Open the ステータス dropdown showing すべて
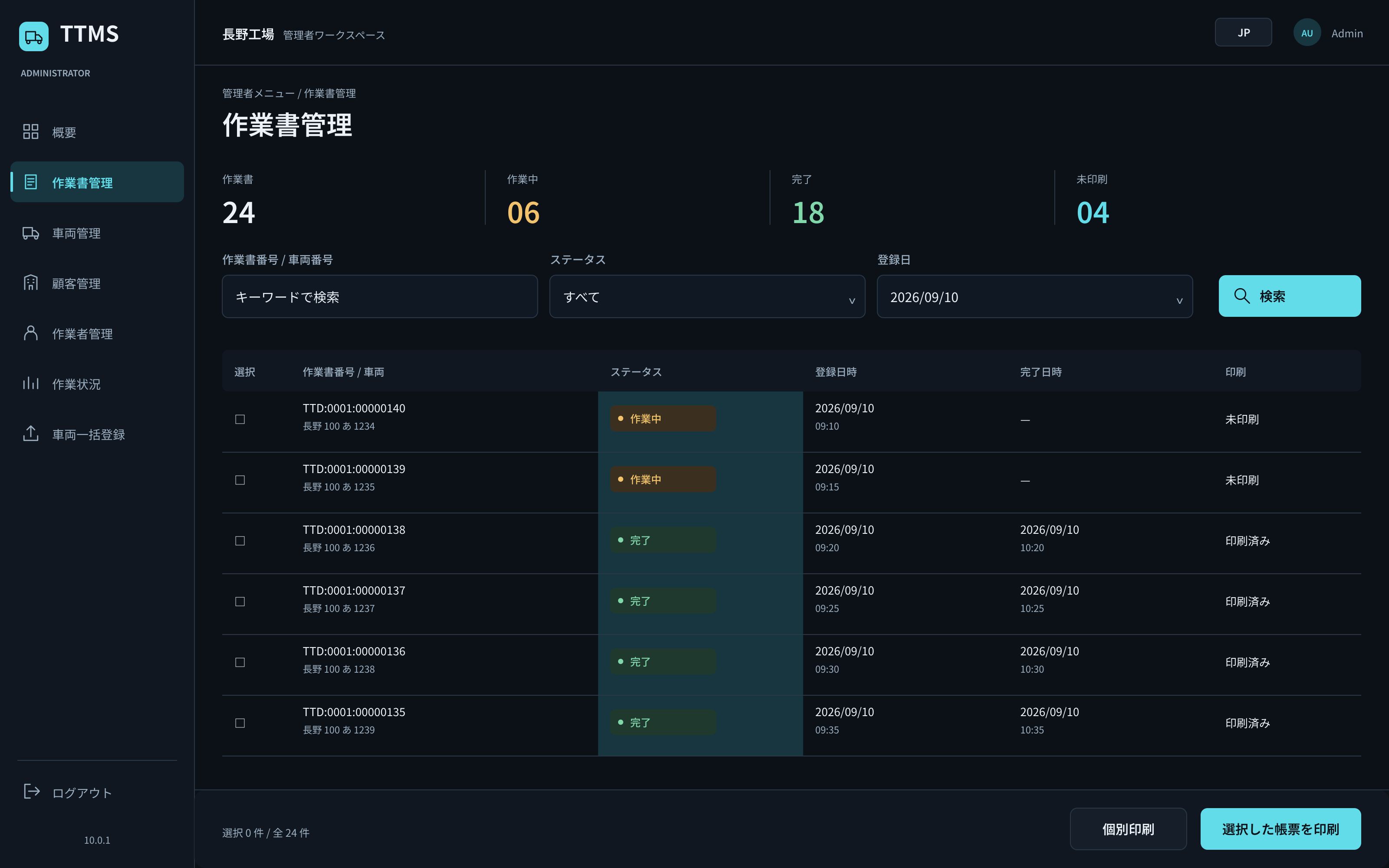Screen dimensions: 1389x868 [x=707, y=297]
